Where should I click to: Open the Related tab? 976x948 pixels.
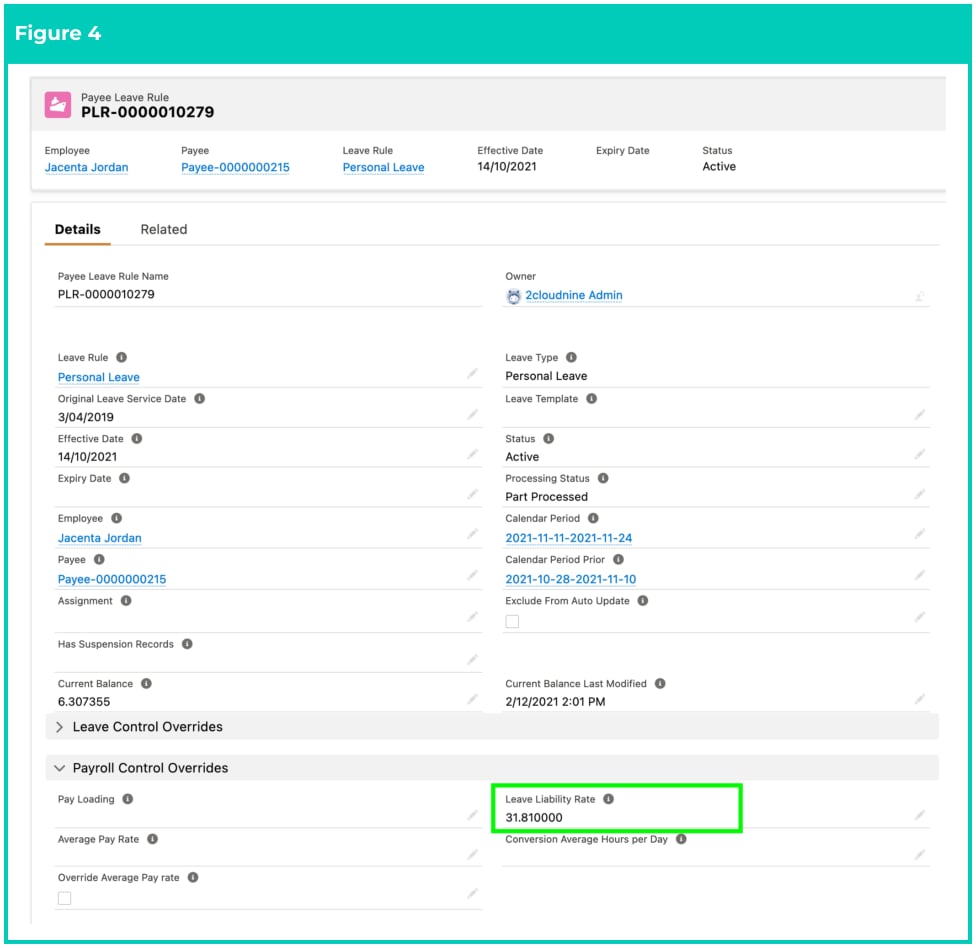click(x=164, y=229)
